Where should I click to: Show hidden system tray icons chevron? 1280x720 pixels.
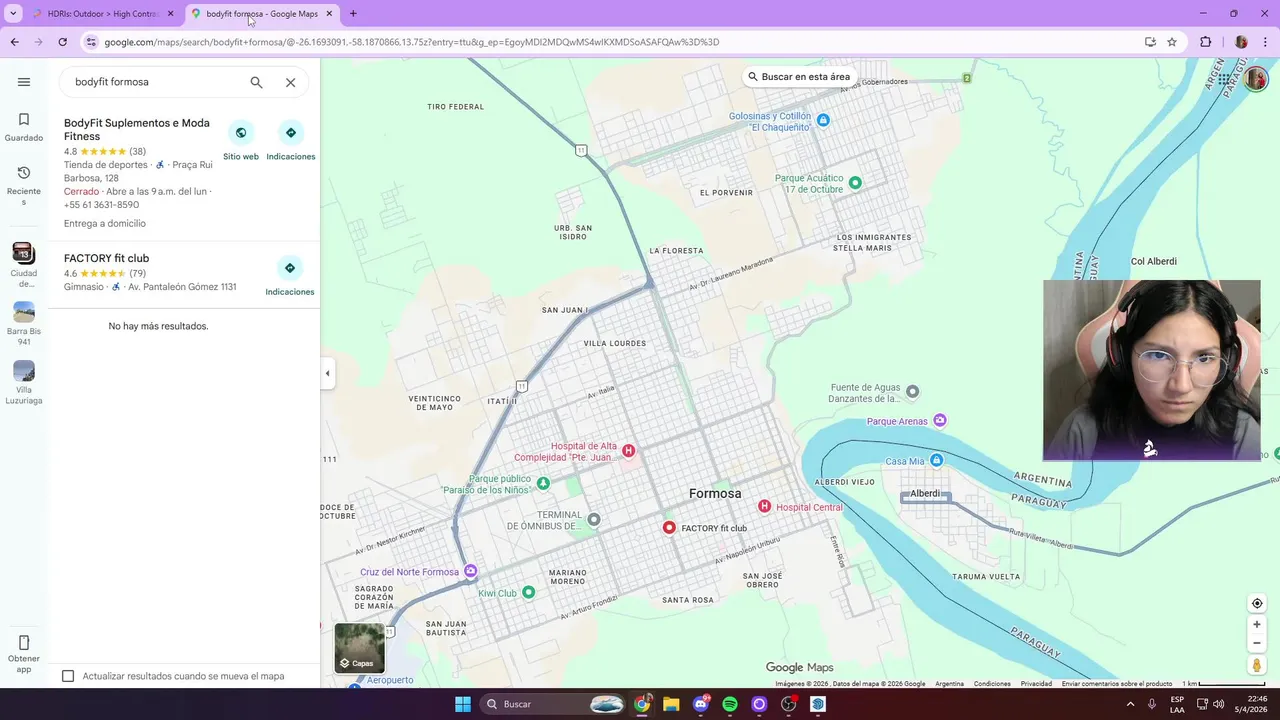pos(1129,704)
